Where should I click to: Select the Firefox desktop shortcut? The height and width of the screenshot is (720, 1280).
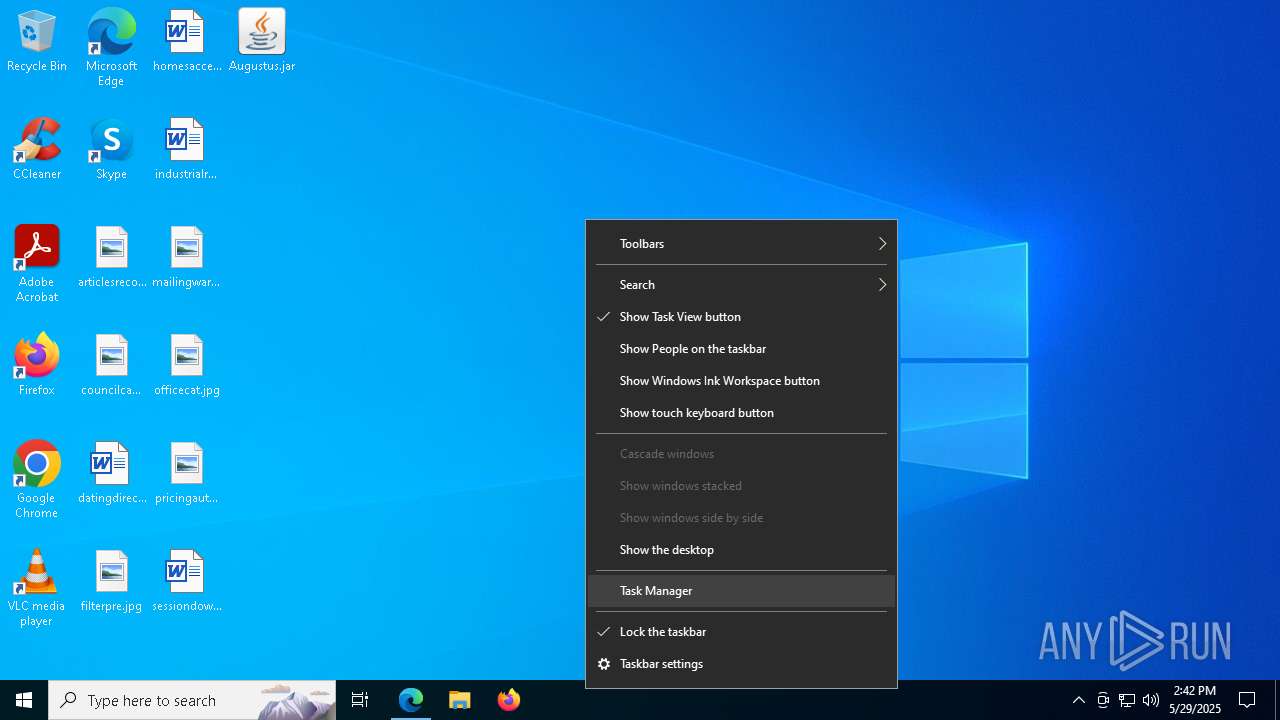37,365
